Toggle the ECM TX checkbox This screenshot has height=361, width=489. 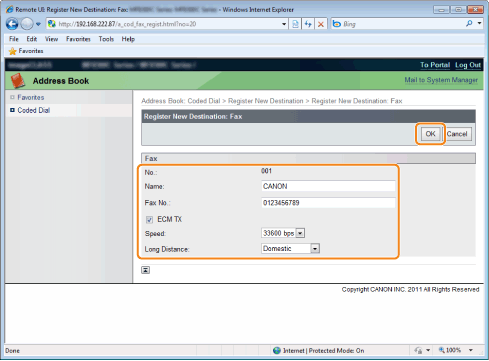tap(149, 220)
